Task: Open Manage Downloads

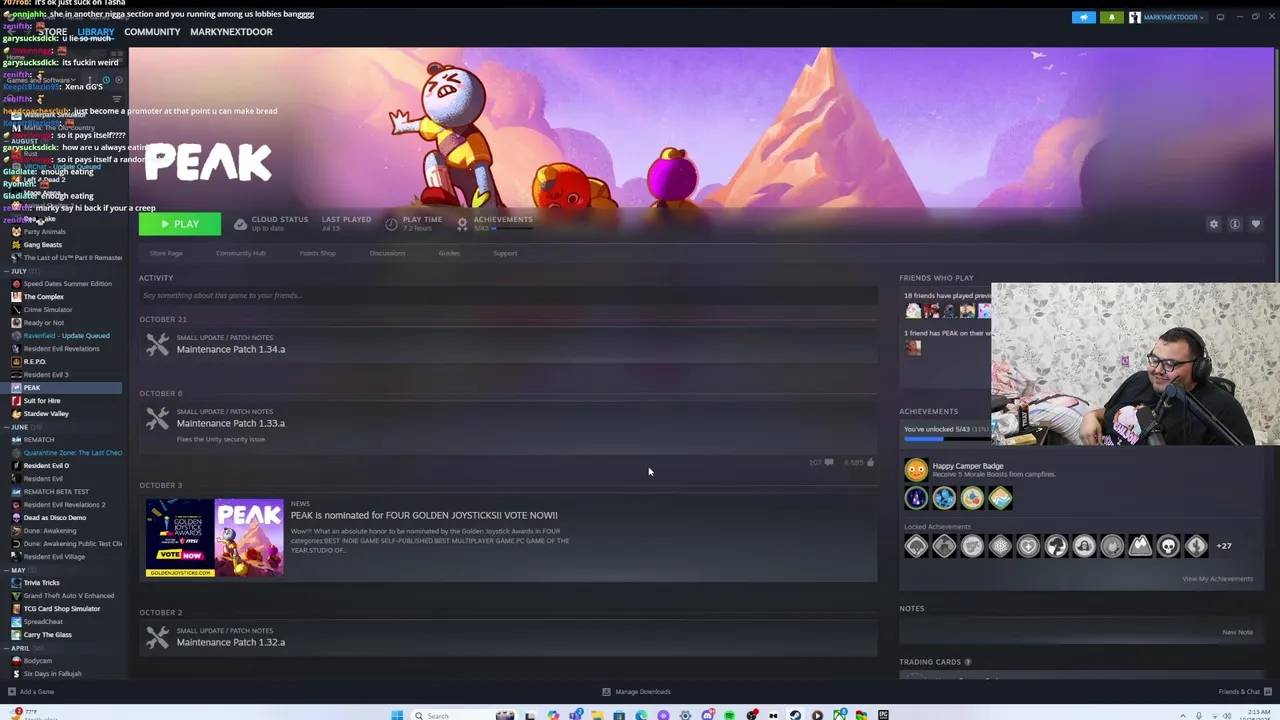Action: [636, 692]
